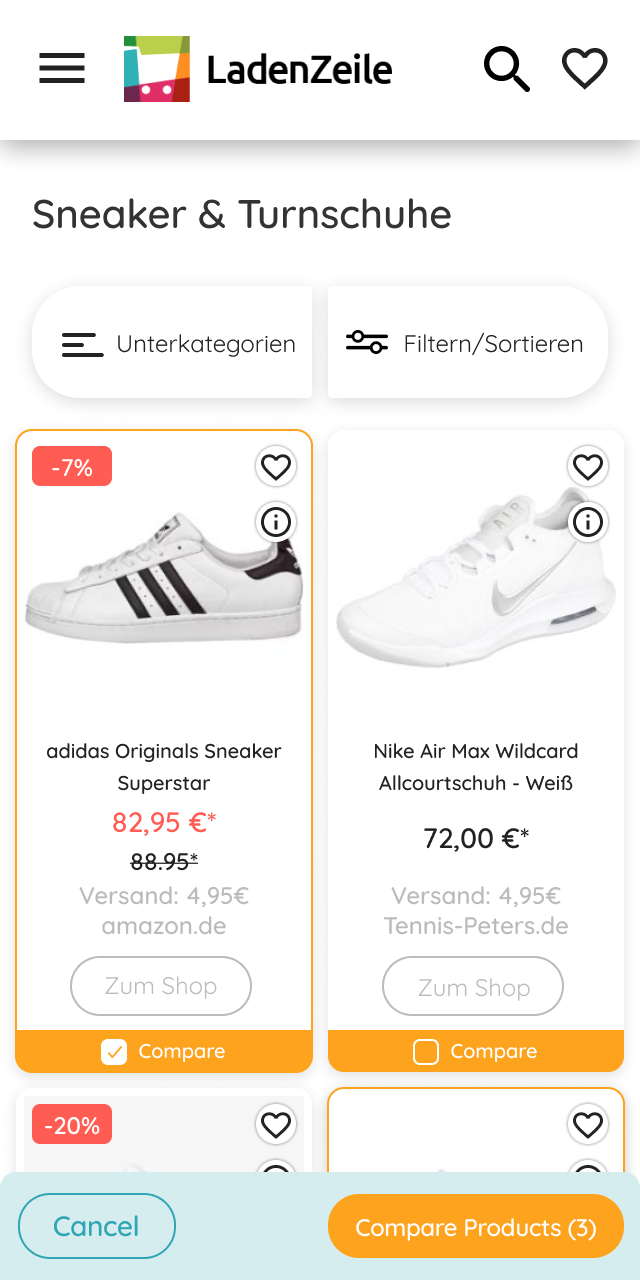Screen dimensions: 640x1280
Task: Favorite the product with -20% discount
Action: pyautogui.click(x=275, y=1125)
